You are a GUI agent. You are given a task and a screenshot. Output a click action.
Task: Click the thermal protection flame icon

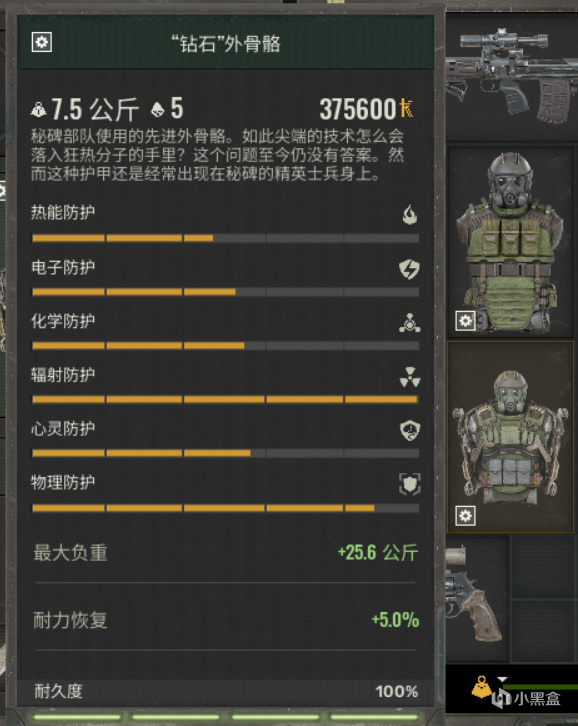[409, 215]
